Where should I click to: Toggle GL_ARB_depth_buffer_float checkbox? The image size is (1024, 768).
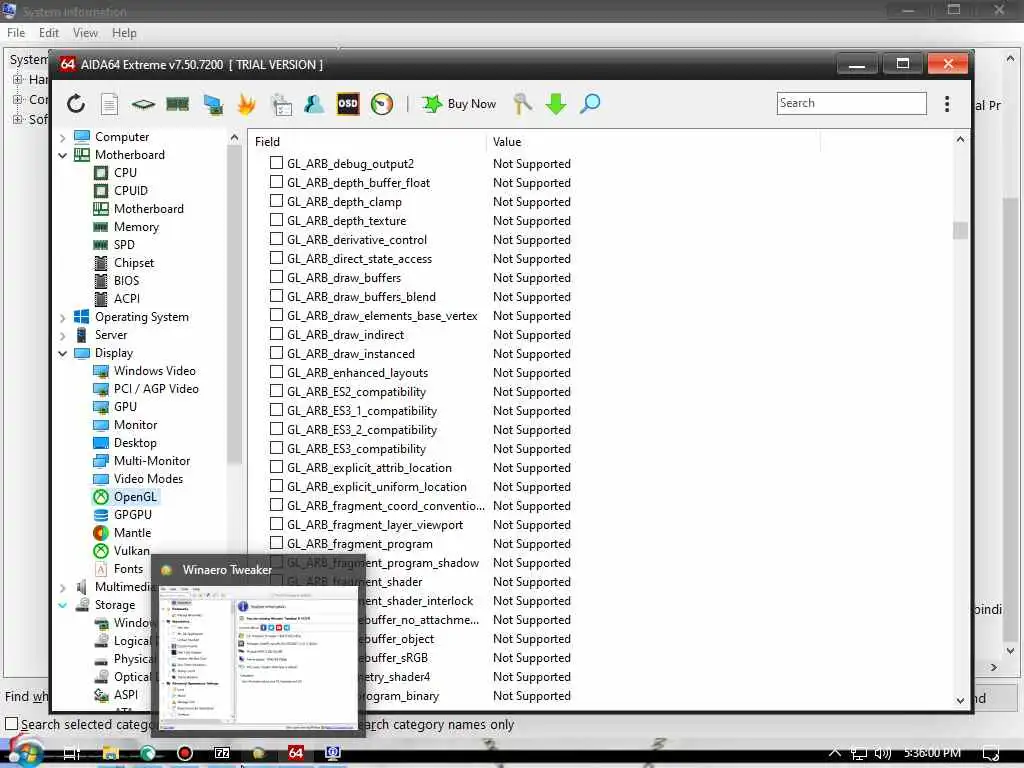[276, 182]
